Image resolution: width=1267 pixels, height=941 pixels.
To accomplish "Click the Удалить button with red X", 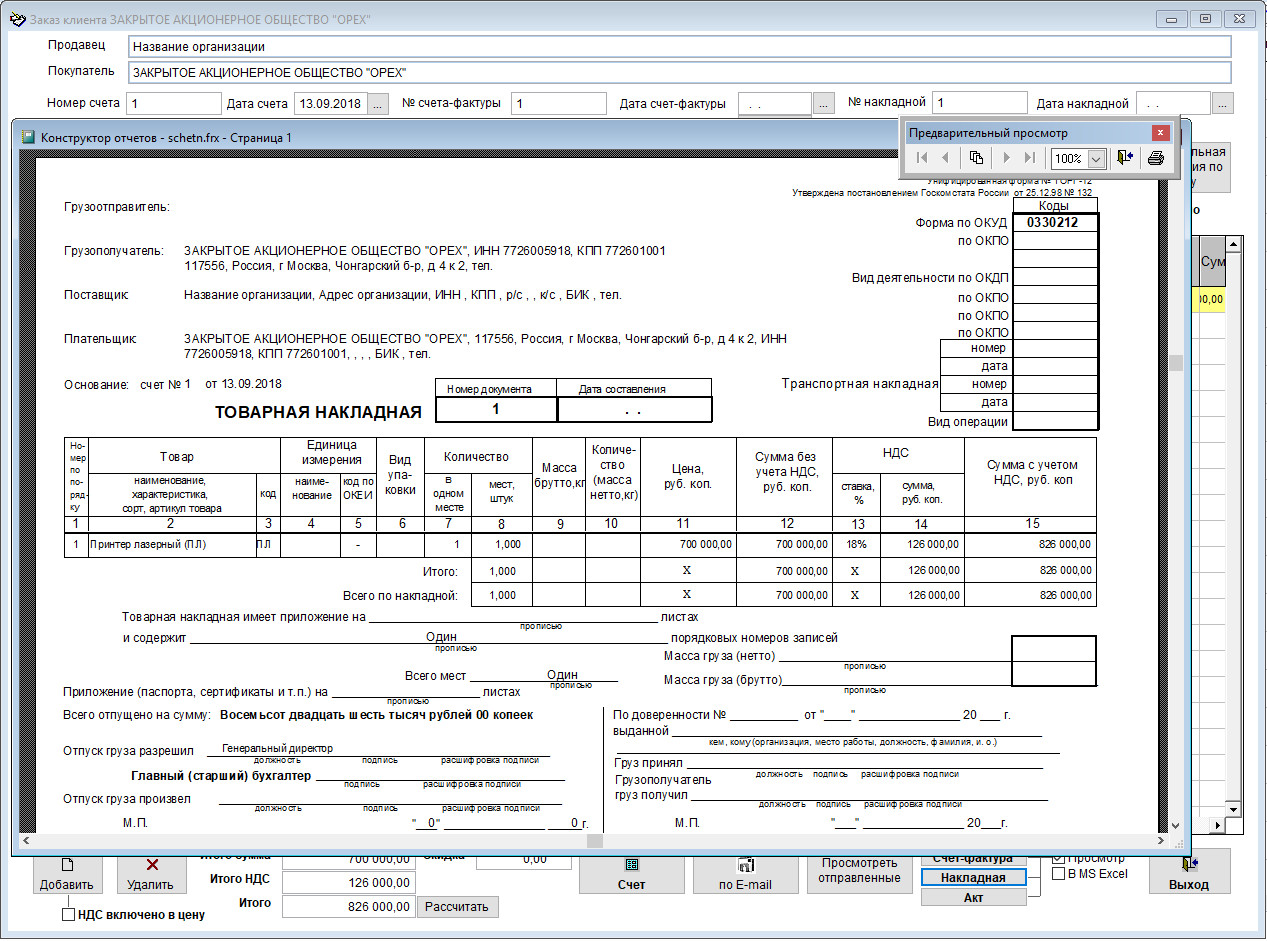I will [151, 874].
